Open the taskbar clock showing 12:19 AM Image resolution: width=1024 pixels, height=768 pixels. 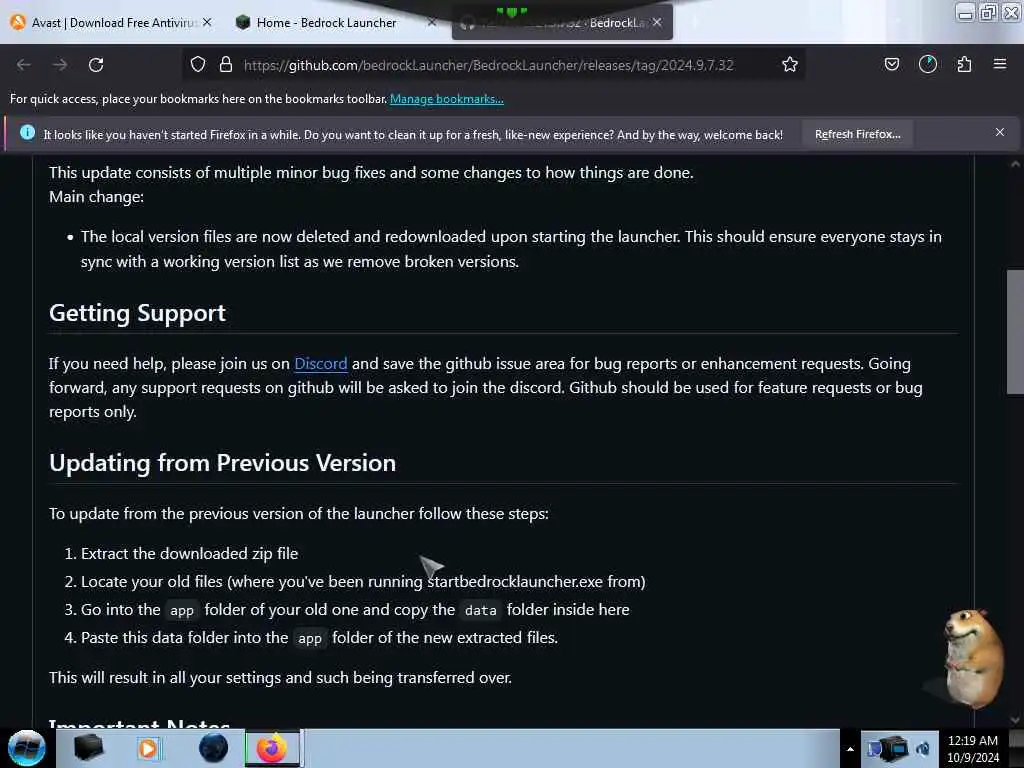click(973, 749)
